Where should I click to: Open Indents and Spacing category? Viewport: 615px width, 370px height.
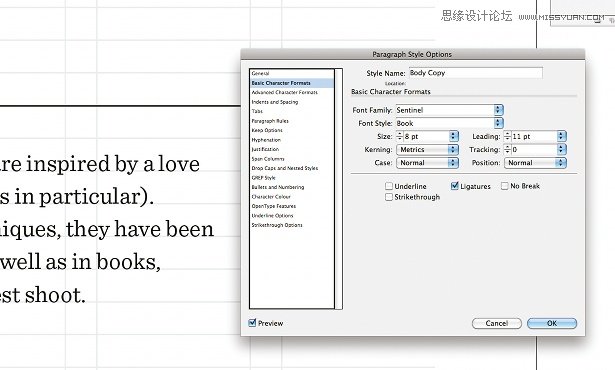coord(275,102)
